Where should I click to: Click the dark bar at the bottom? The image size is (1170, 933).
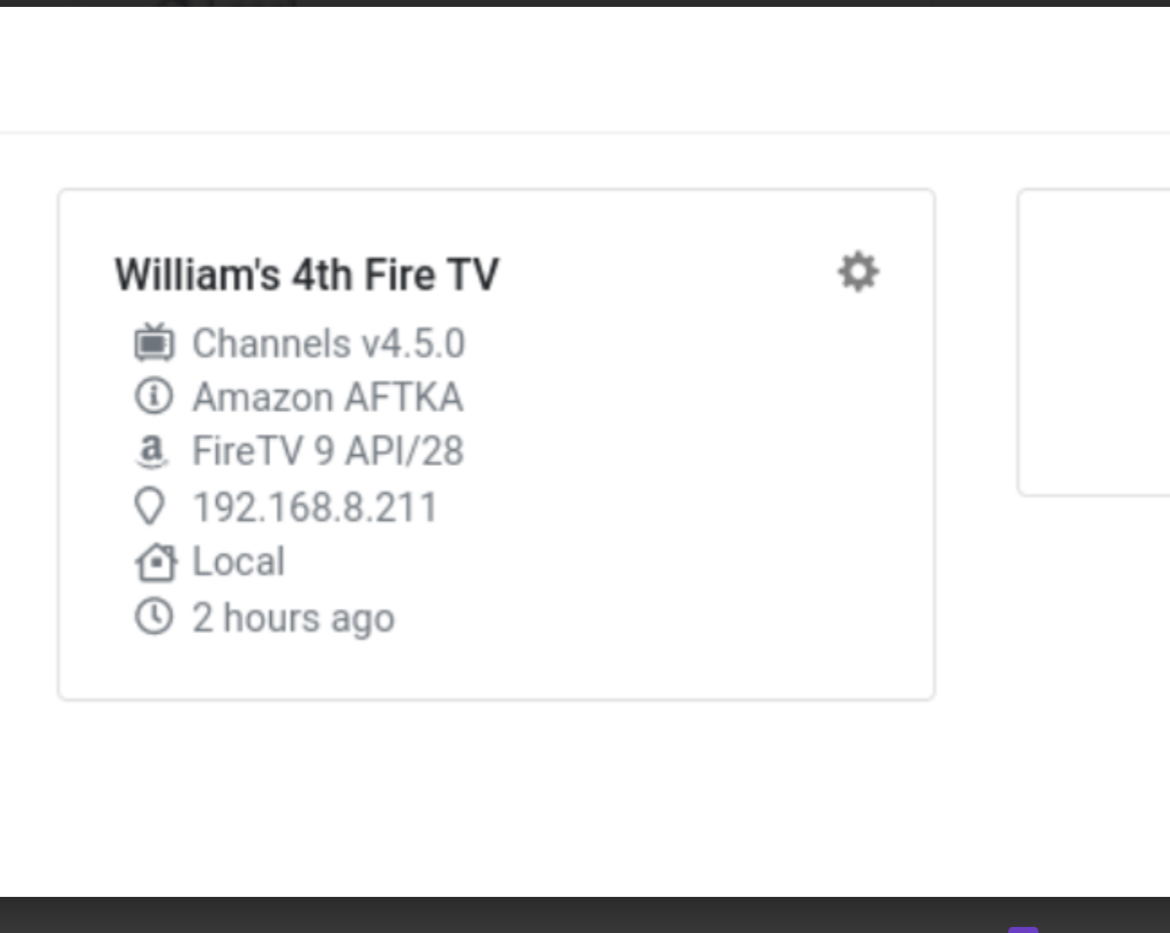500,915
